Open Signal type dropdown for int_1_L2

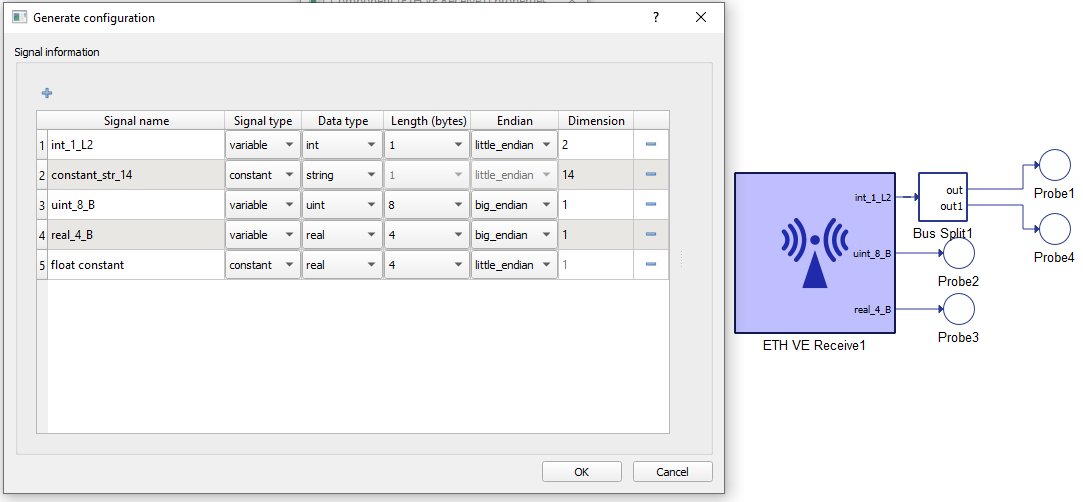point(262,145)
